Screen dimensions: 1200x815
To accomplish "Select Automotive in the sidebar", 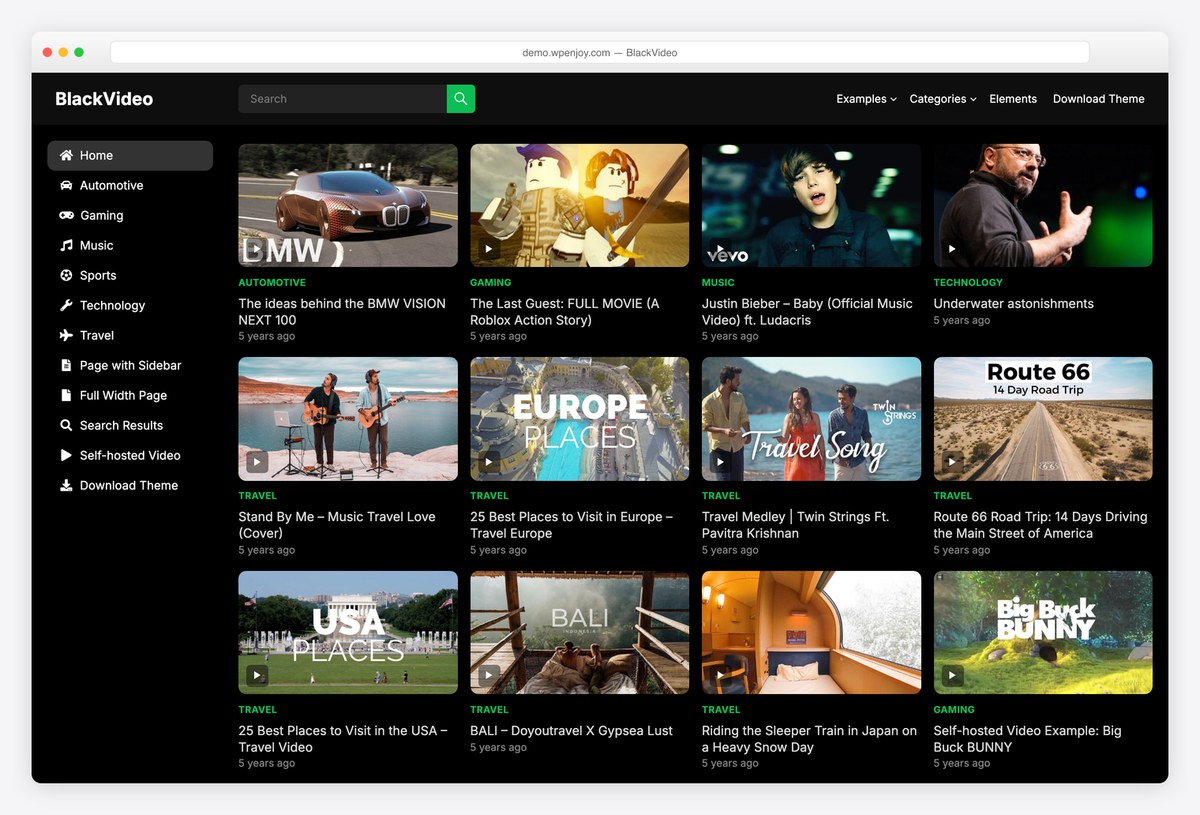I will [130, 185].
